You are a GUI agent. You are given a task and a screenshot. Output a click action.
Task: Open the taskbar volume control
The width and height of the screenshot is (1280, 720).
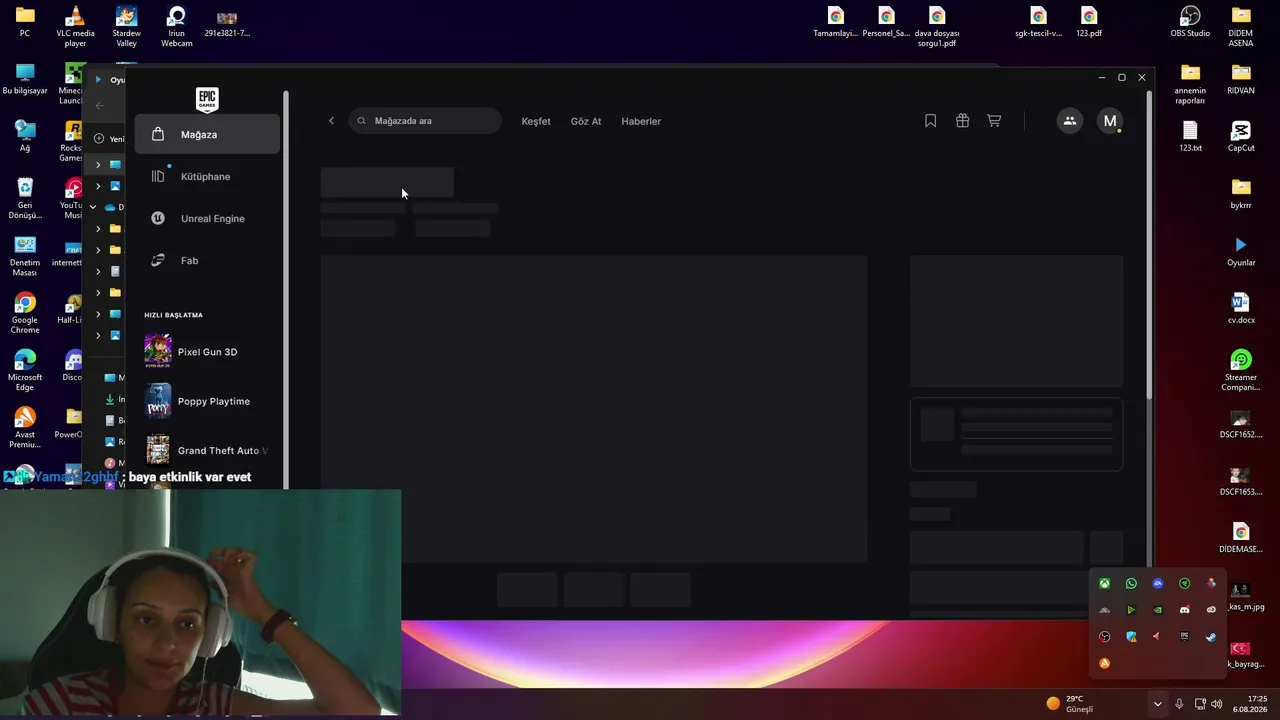[1217, 704]
